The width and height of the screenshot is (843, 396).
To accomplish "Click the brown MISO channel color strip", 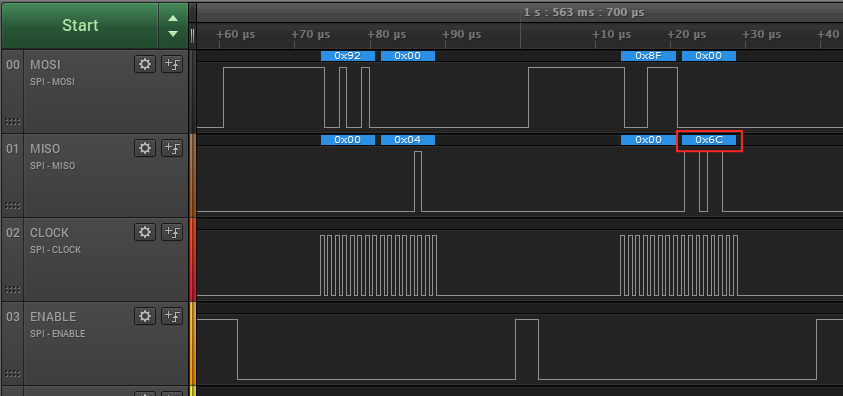I will pos(192,175).
